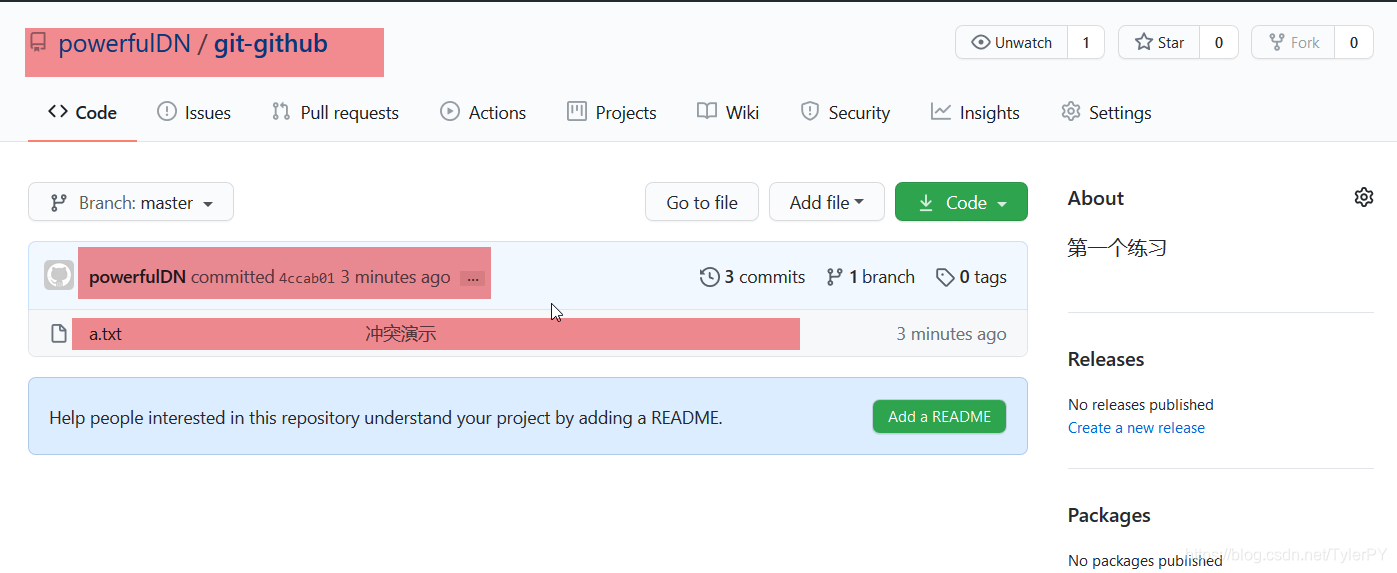View the Security tab

[x=845, y=112]
